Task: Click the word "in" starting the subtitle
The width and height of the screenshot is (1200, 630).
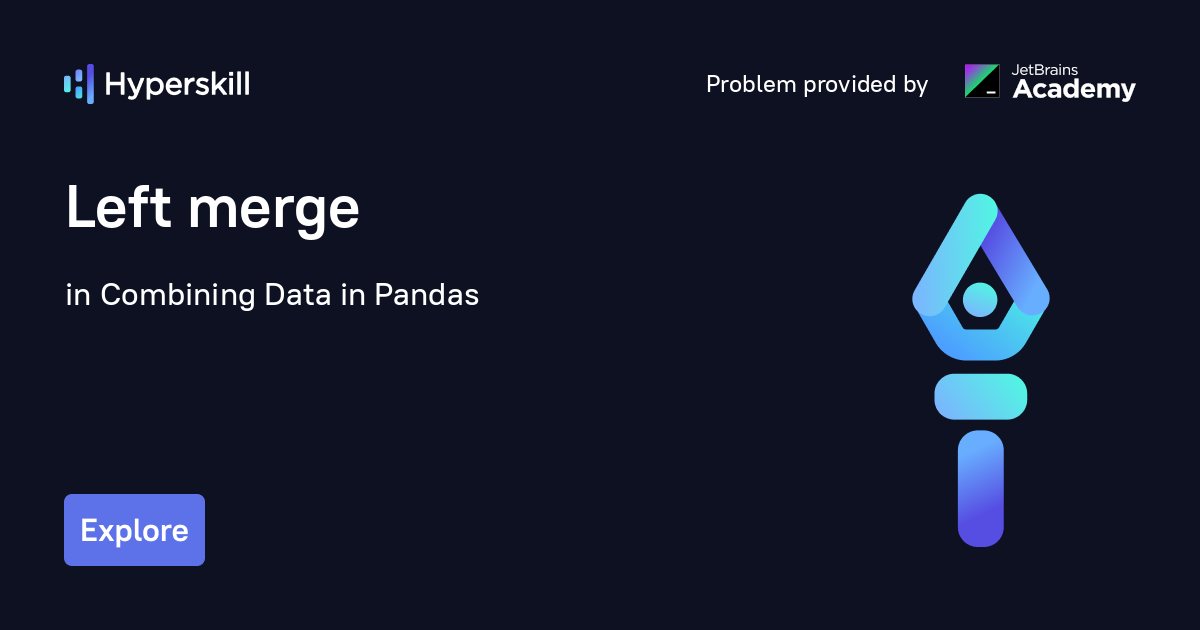Action: tap(75, 295)
